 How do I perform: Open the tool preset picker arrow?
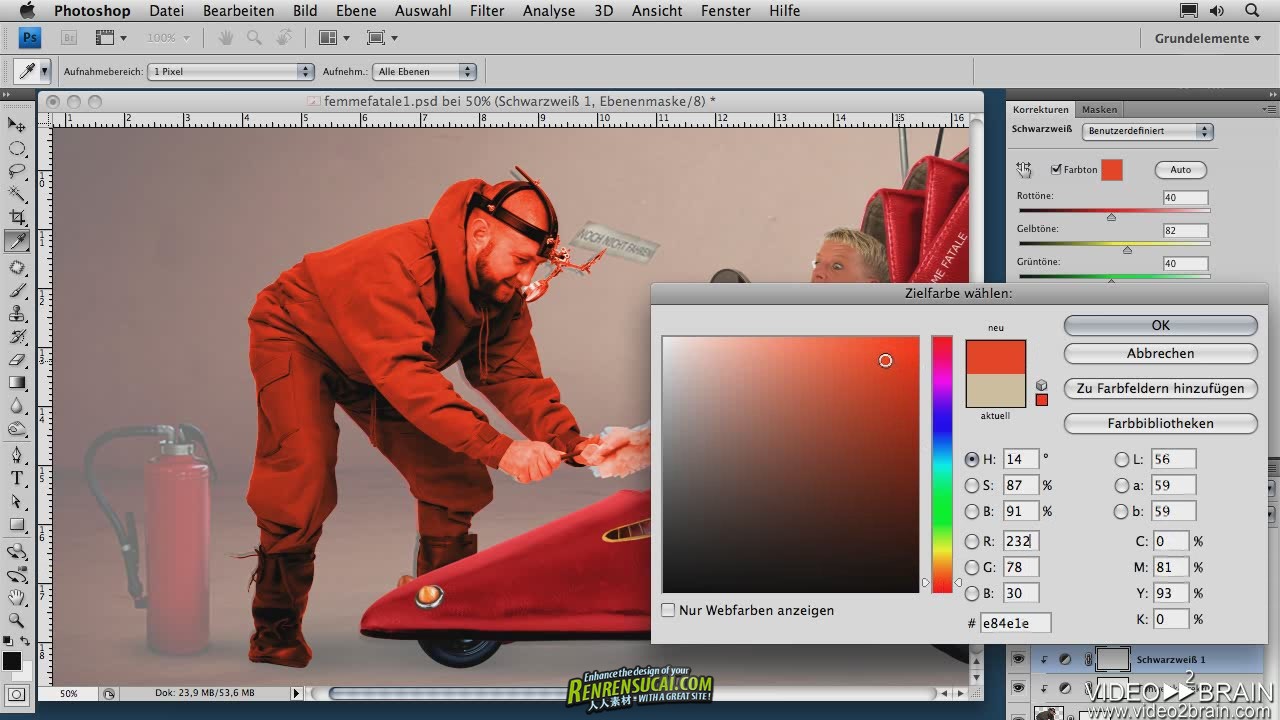pos(43,71)
